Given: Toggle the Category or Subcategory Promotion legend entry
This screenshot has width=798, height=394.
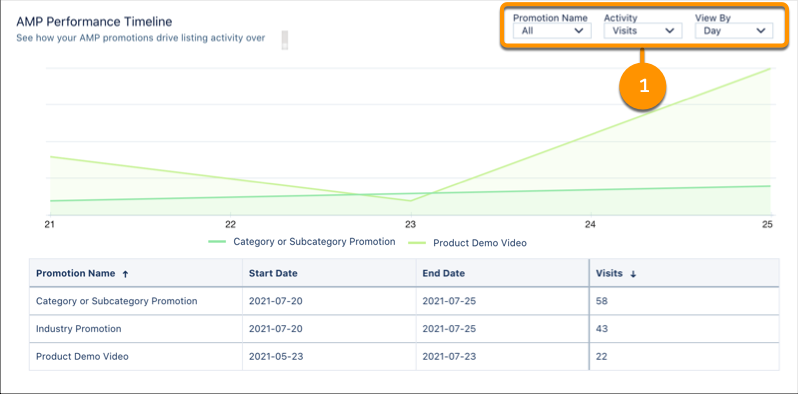Looking at the screenshot, I should coord(302,242).
